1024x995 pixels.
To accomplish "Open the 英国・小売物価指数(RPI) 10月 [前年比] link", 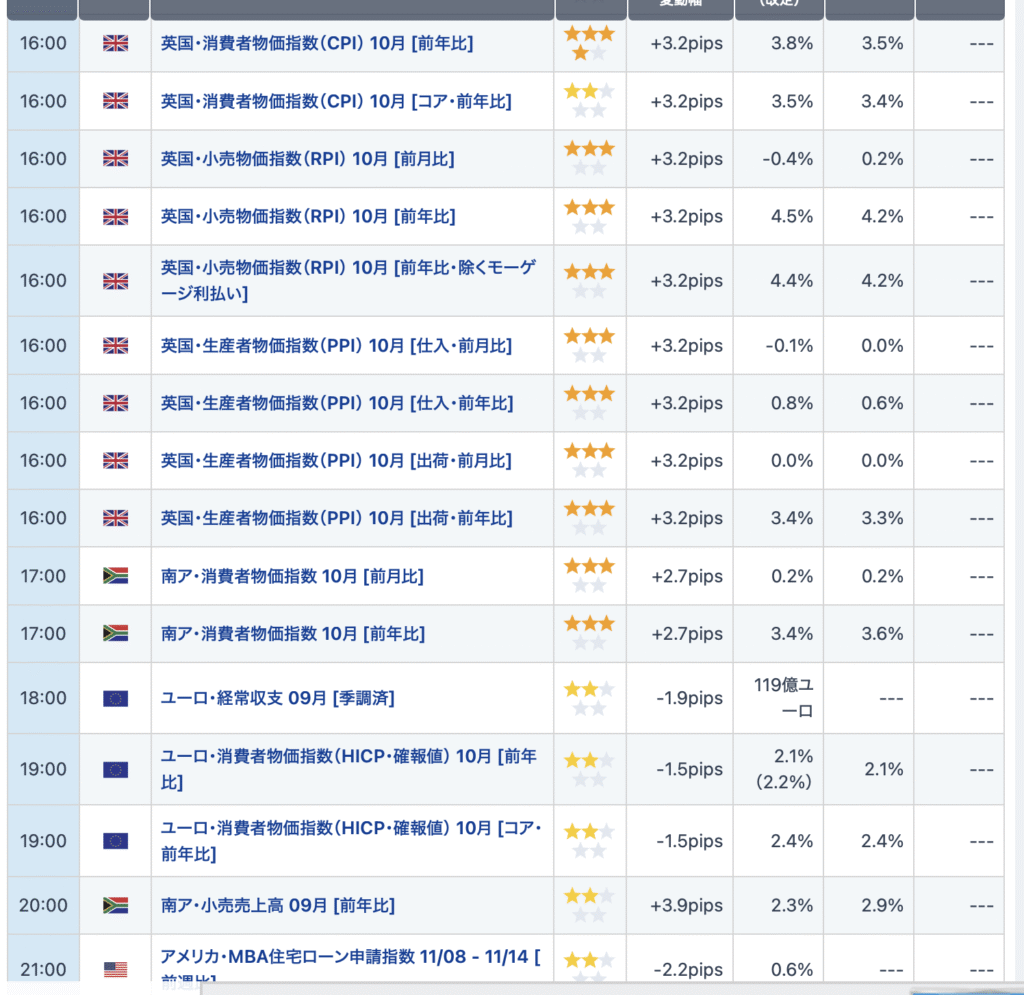I will coord(307,216).
